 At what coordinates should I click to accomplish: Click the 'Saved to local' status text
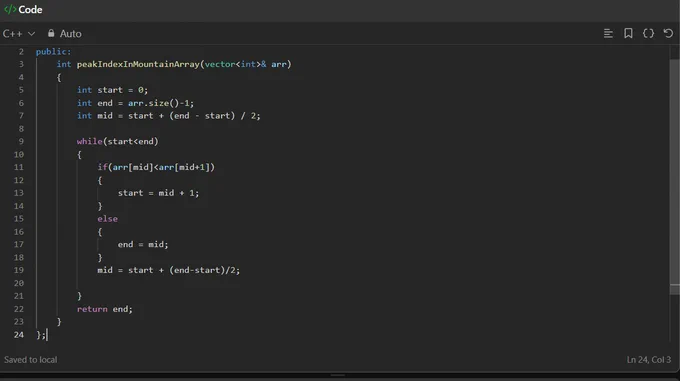tap(30, 359)
